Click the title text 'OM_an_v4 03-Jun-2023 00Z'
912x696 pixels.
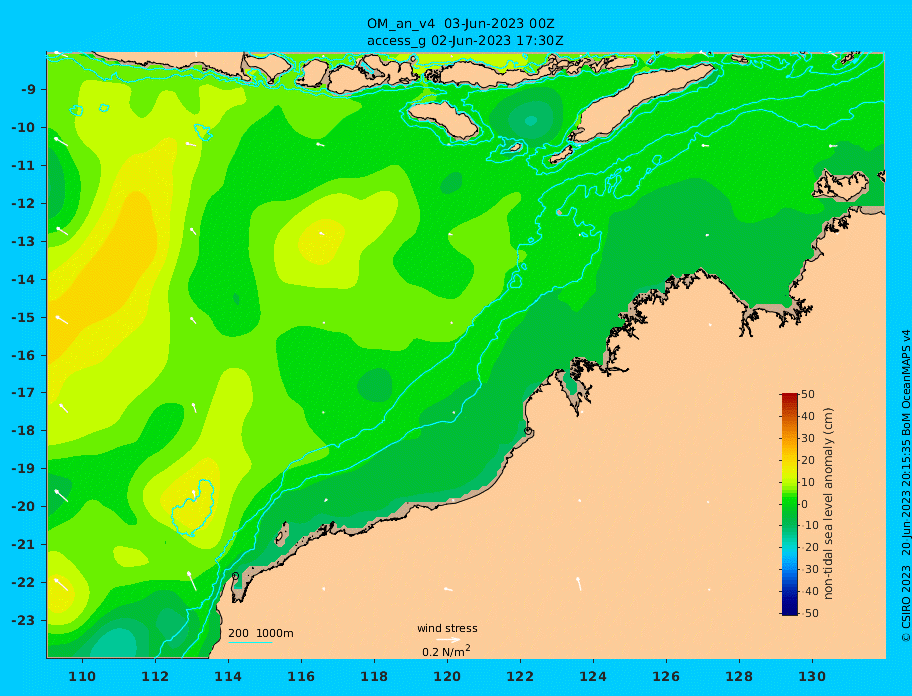pos(460,24)
